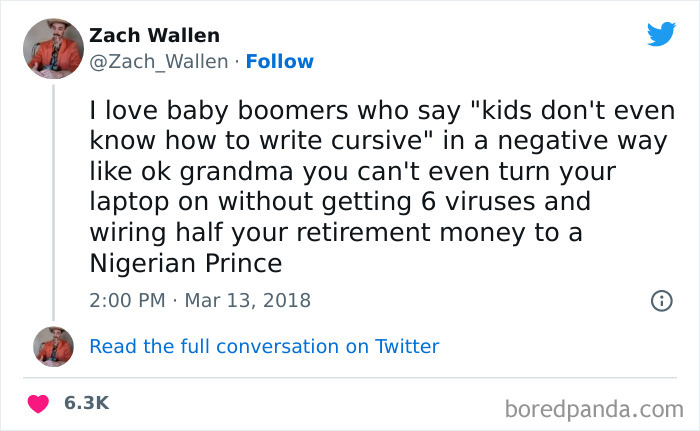The height and width of the screenshot is (431, 700).
Task: Follow Zach Wallen
Action: coord(280,61)
